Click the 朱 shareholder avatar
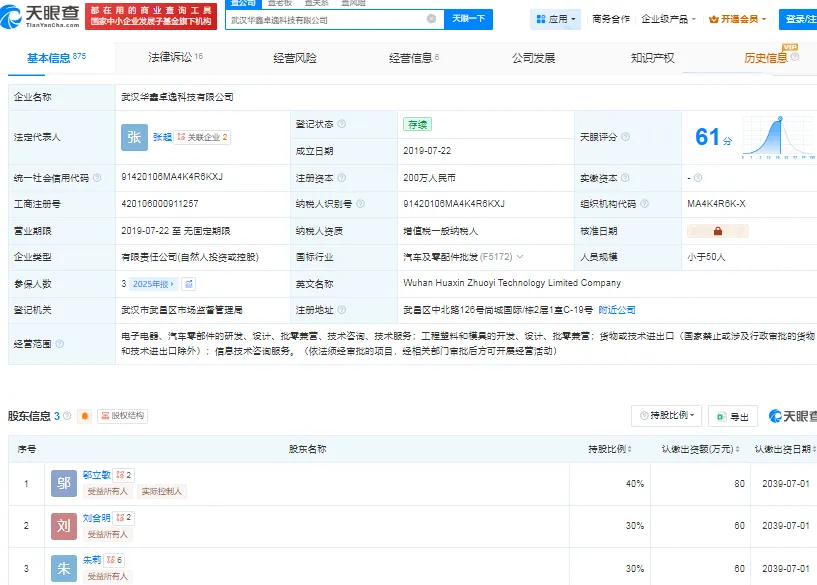 click(64, 568)
